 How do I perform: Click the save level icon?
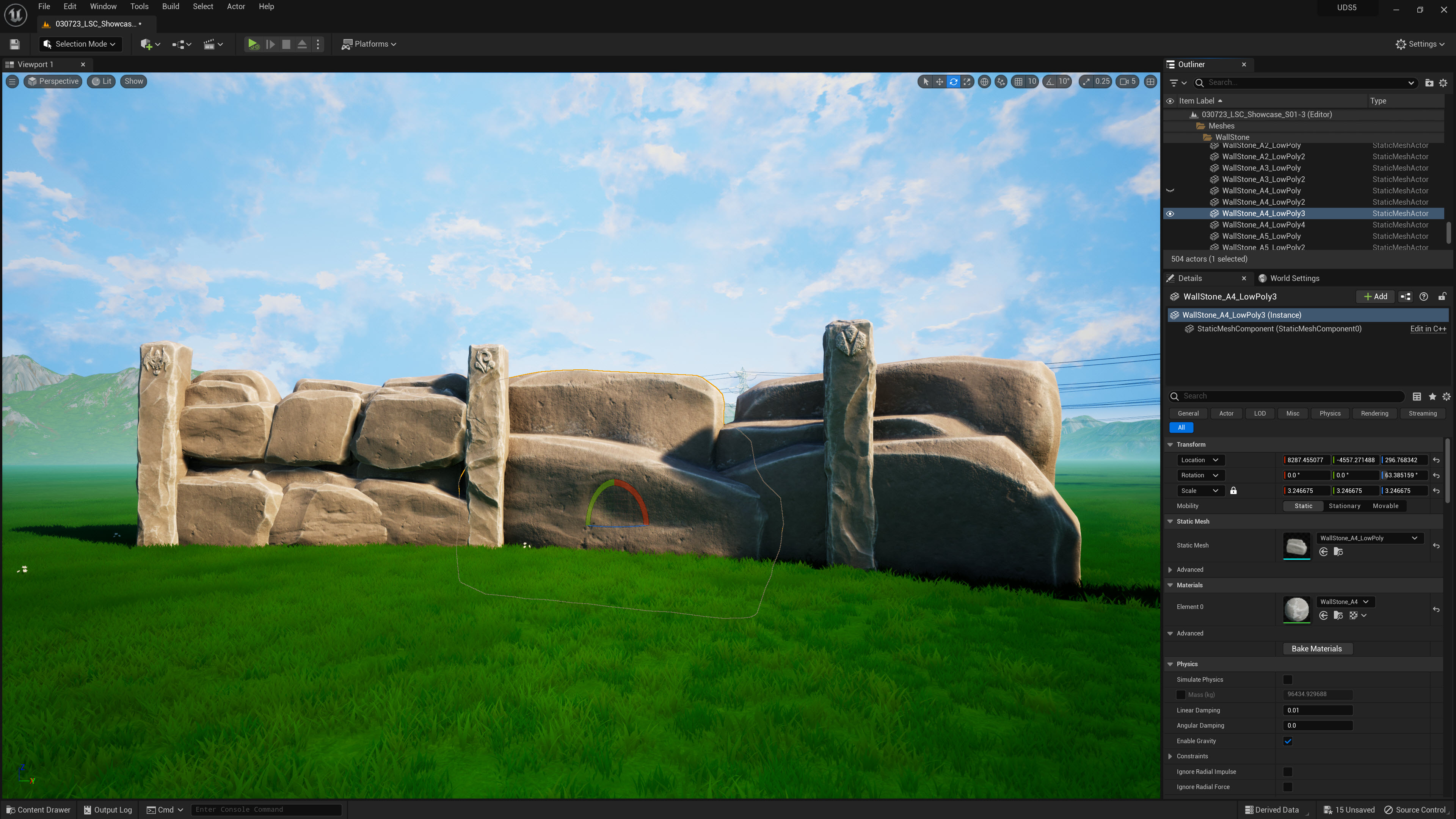point(15,44)
